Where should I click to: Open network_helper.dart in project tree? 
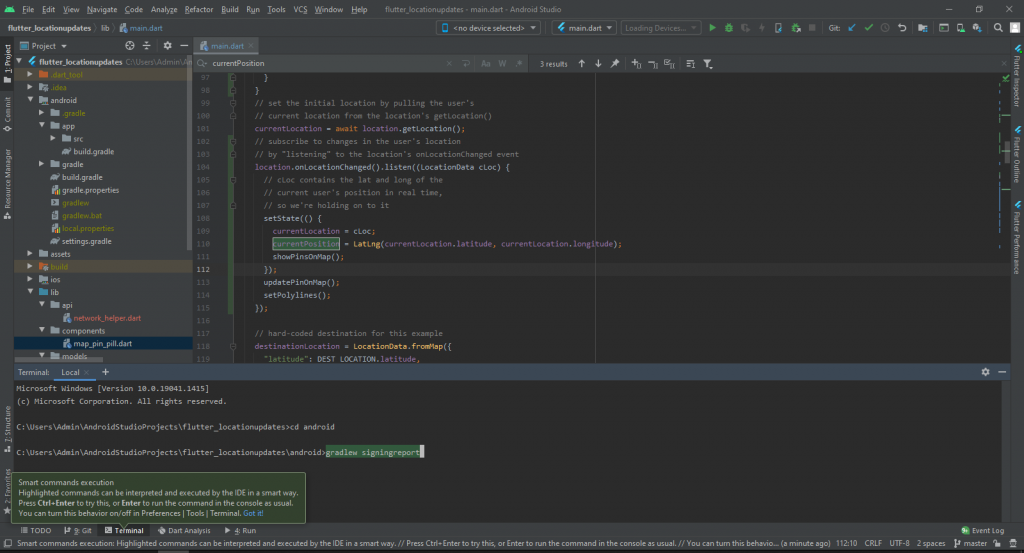(107, 318)
